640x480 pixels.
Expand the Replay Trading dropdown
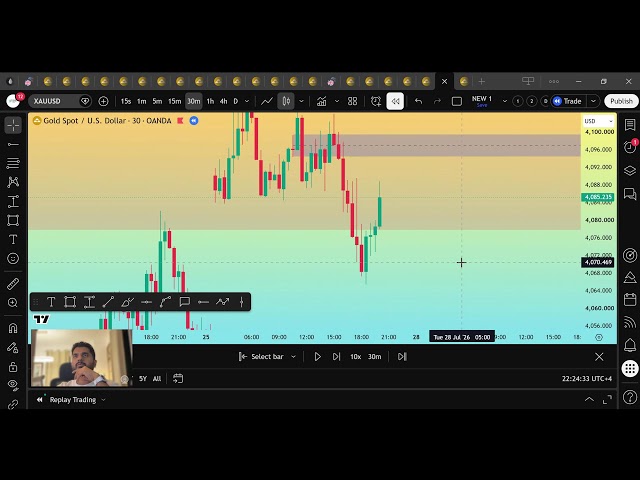click(x=103, y=400)
